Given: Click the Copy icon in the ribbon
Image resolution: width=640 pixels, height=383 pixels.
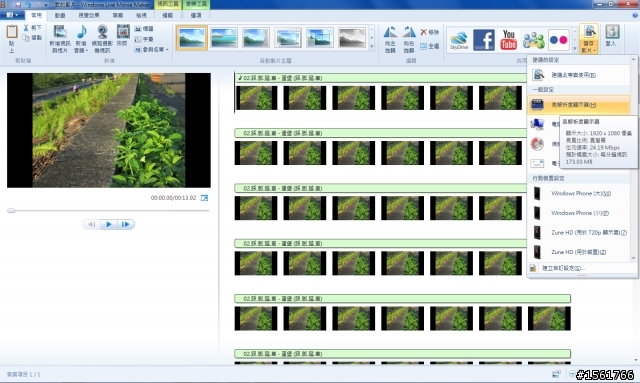Looking at the screenshot, I should pos(26,38).
